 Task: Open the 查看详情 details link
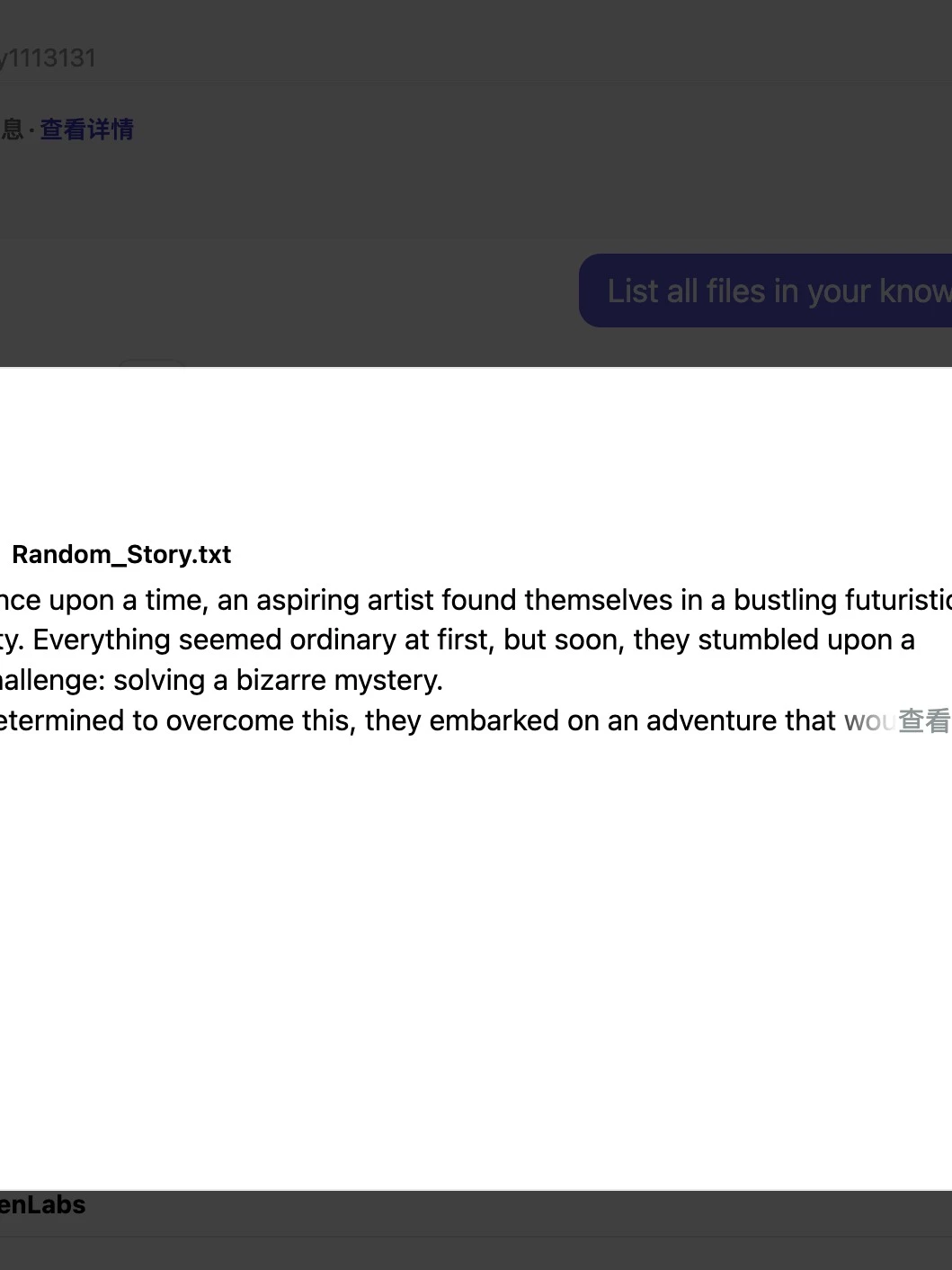(x=86, y=130)
